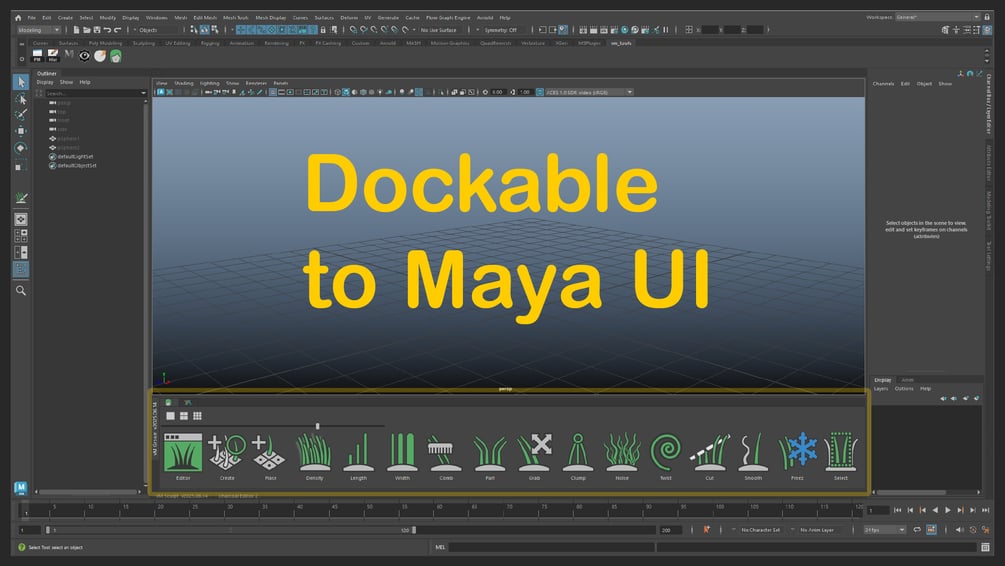Set icon layout to medium grid view
1005x566 pixels.
[x=184, y=416]
